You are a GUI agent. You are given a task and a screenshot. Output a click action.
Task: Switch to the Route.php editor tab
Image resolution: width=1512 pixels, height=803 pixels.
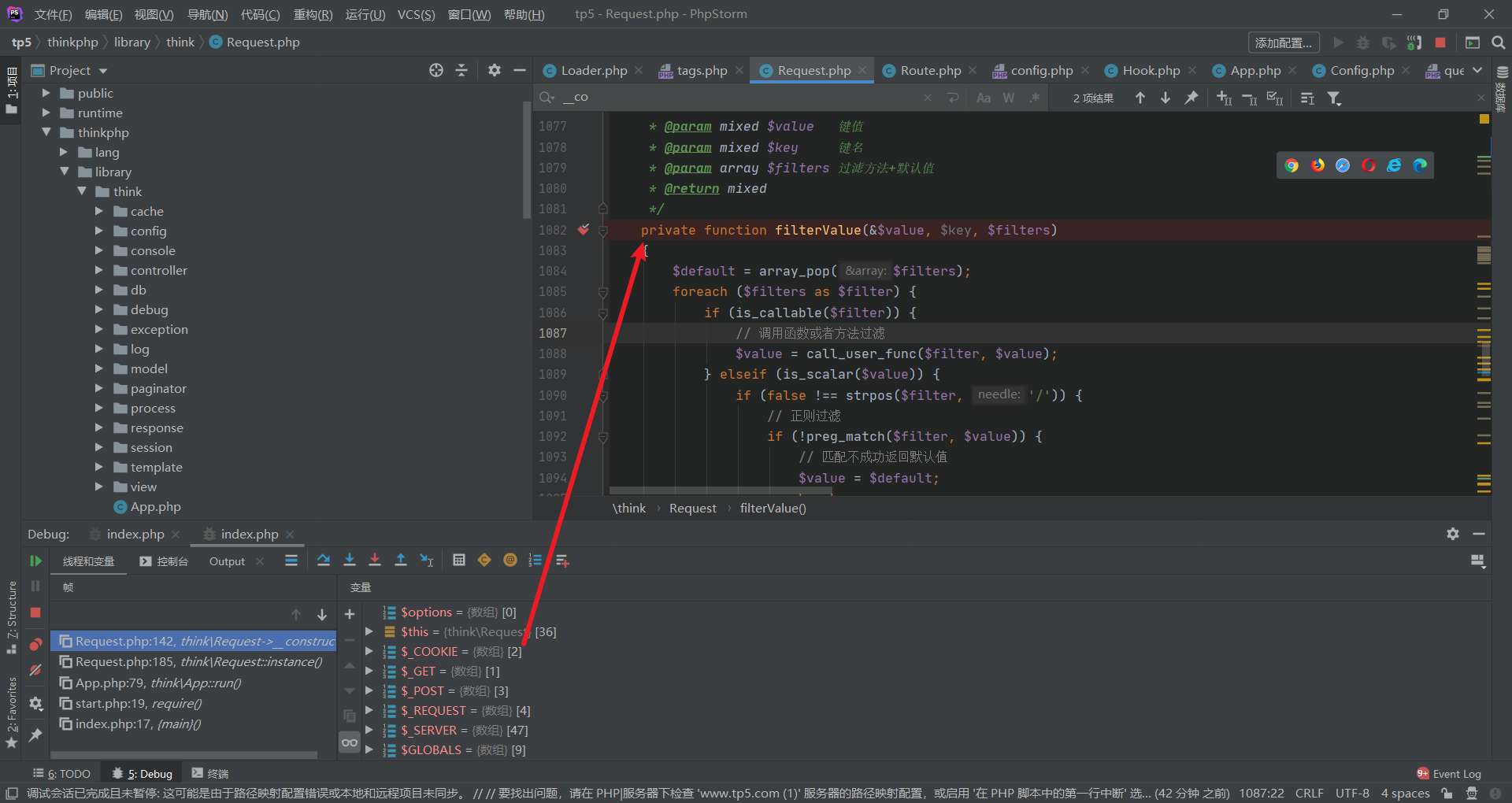coord(929,70)
